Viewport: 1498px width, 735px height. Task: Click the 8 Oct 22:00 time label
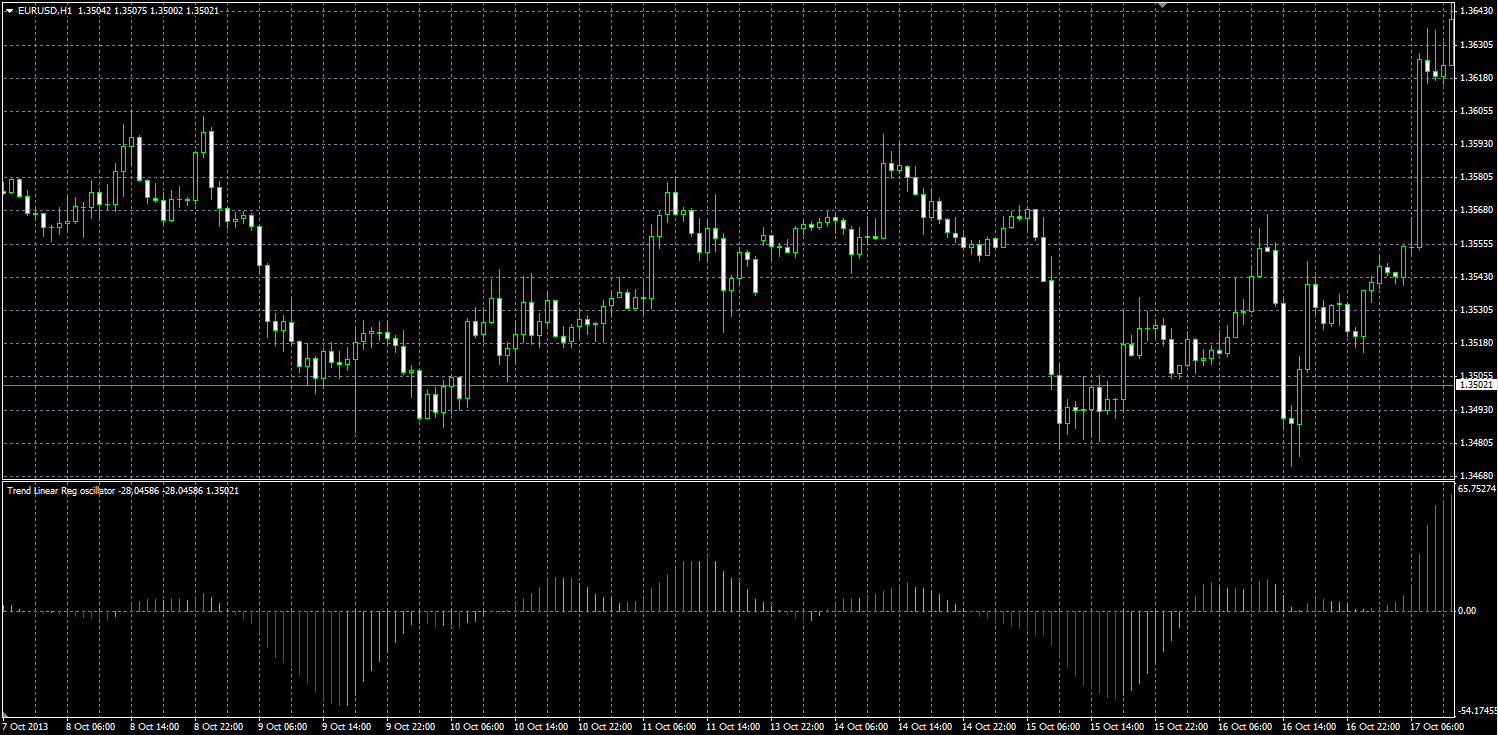(x=218, y=727)
